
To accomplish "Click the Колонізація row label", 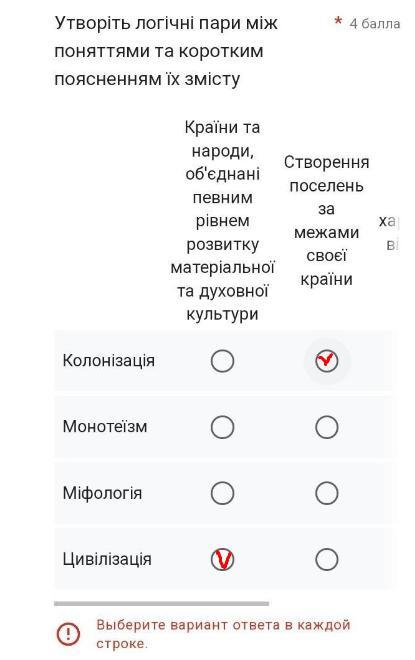I will point(109,361).
